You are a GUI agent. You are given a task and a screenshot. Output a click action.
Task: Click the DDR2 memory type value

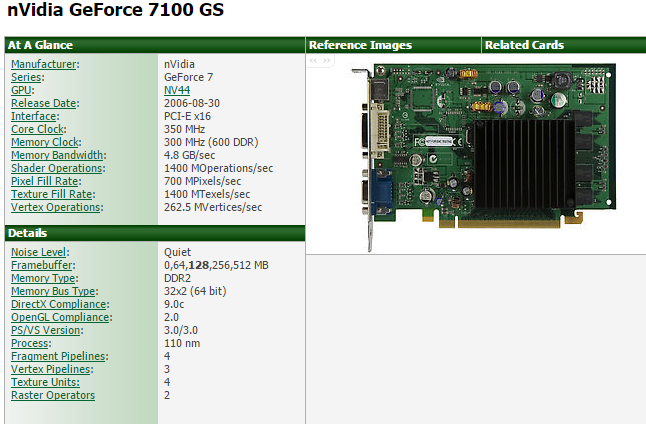[178, 278]
